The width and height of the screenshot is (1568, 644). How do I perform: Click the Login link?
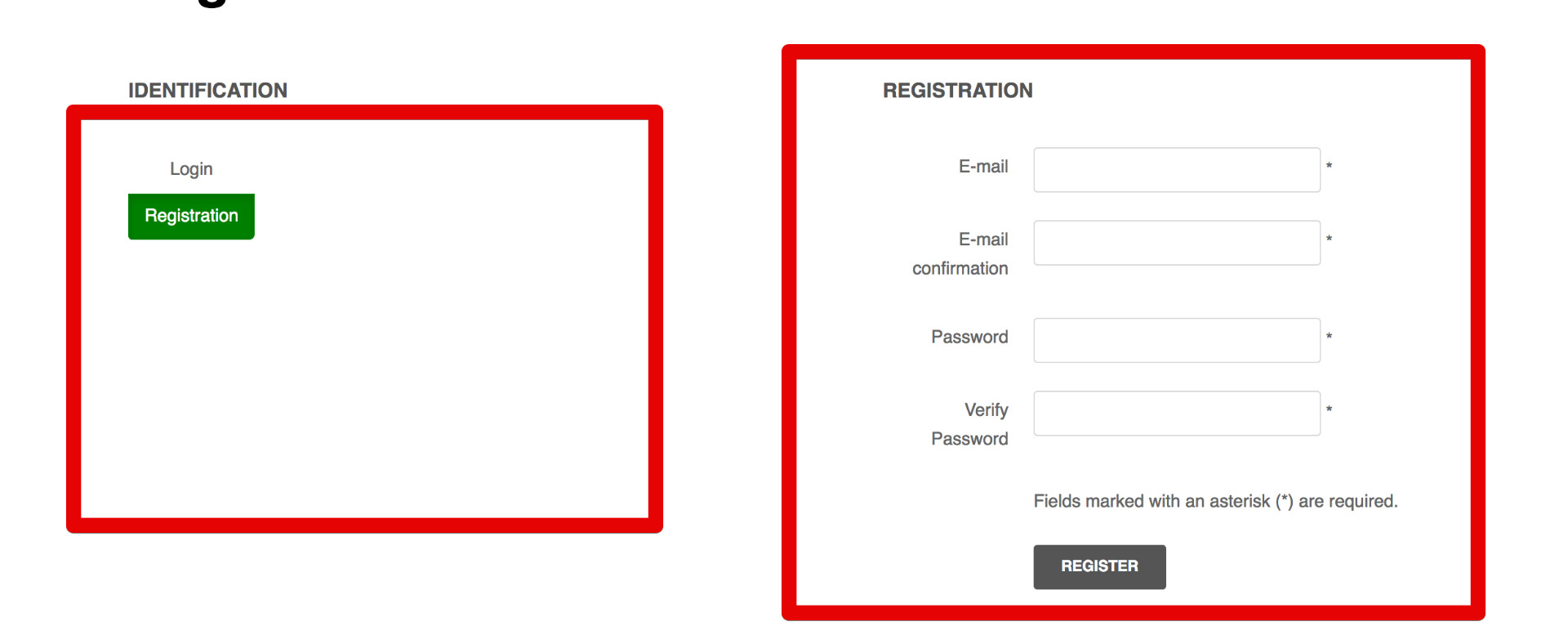click(191, 169)
